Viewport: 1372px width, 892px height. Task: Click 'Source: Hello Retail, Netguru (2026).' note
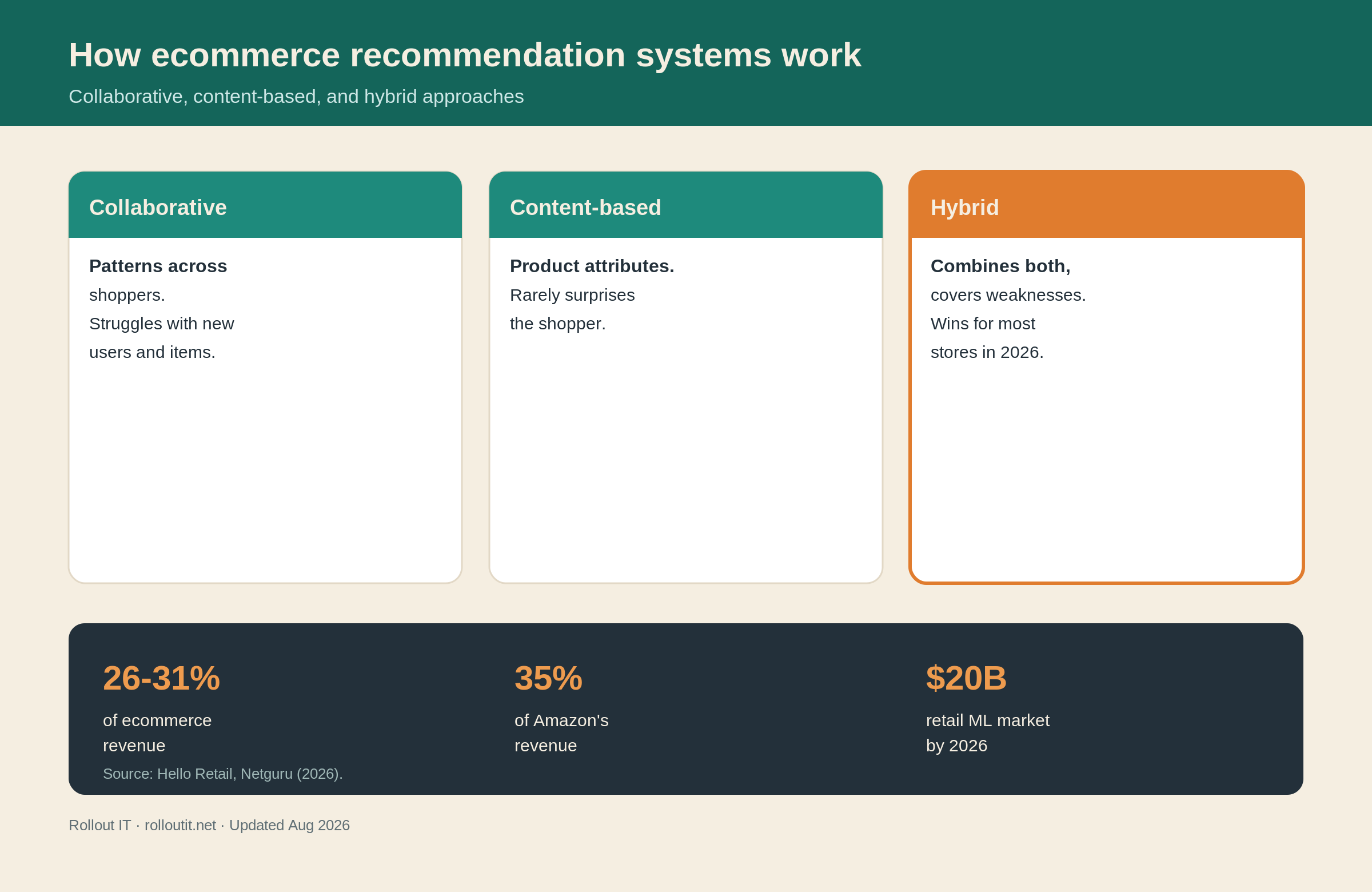pos(222,774)
